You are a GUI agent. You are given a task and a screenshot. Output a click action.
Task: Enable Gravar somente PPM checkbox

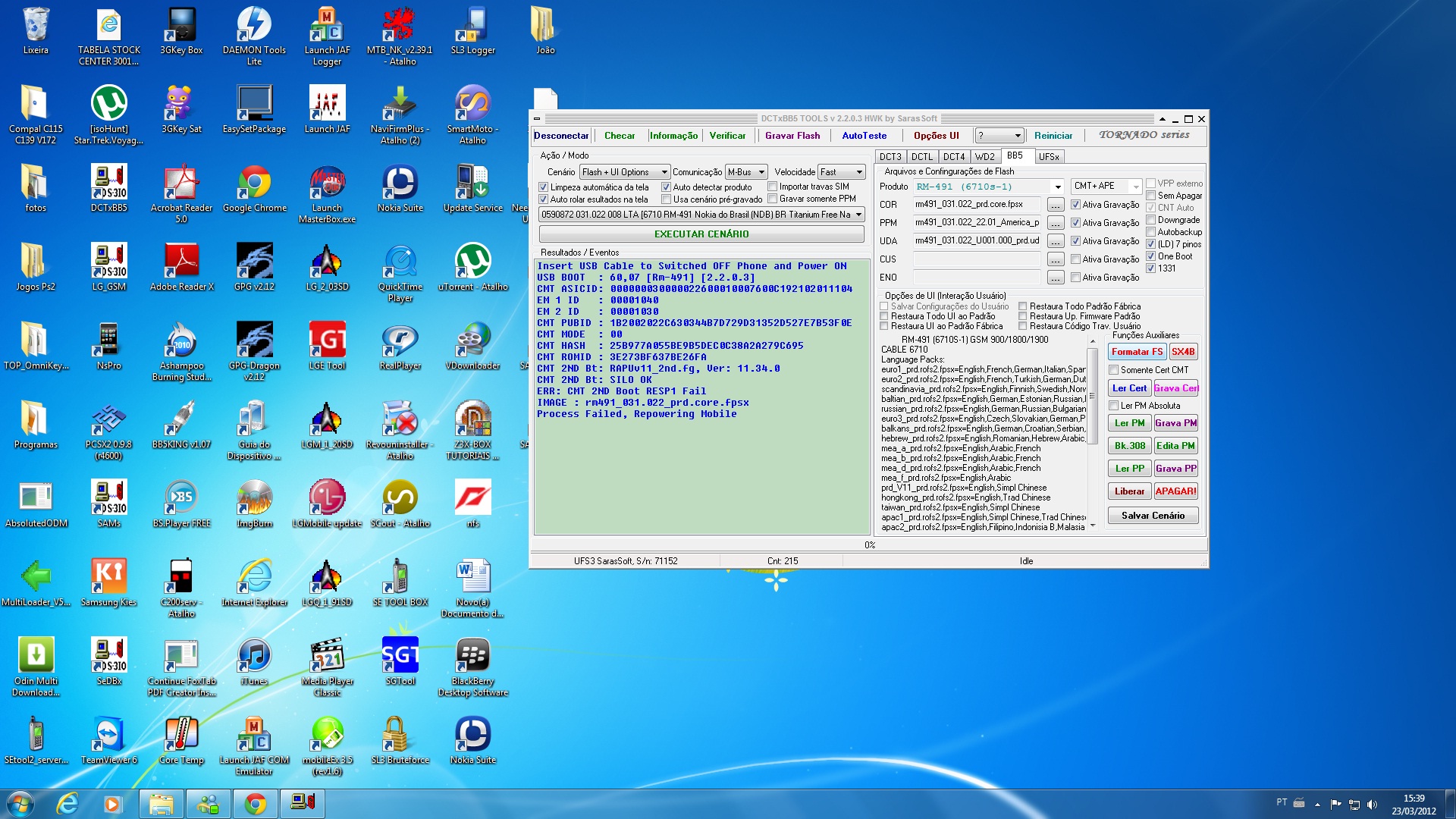772,199
